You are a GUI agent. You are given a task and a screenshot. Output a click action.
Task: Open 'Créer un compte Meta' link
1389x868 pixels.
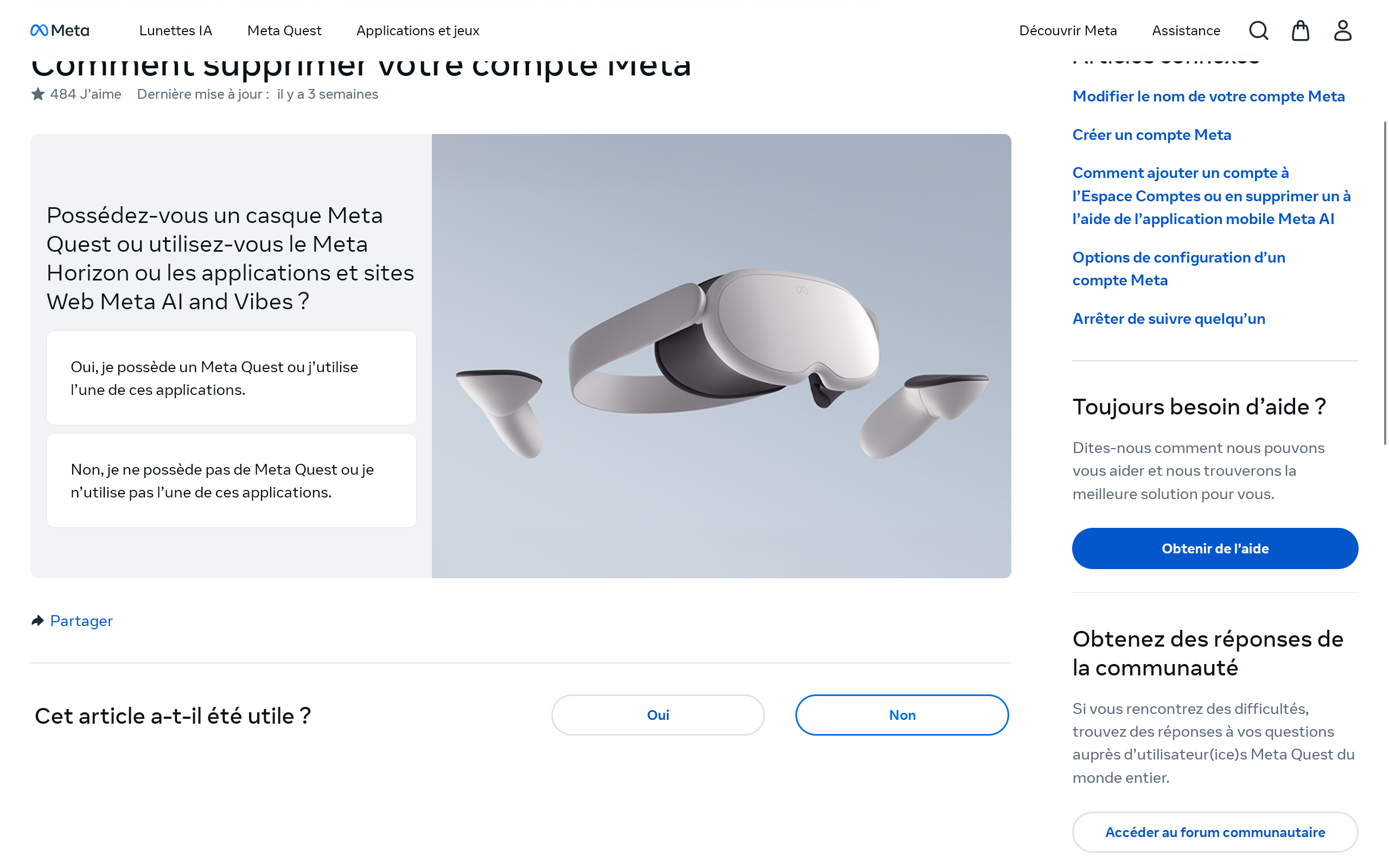(1151, 135)
